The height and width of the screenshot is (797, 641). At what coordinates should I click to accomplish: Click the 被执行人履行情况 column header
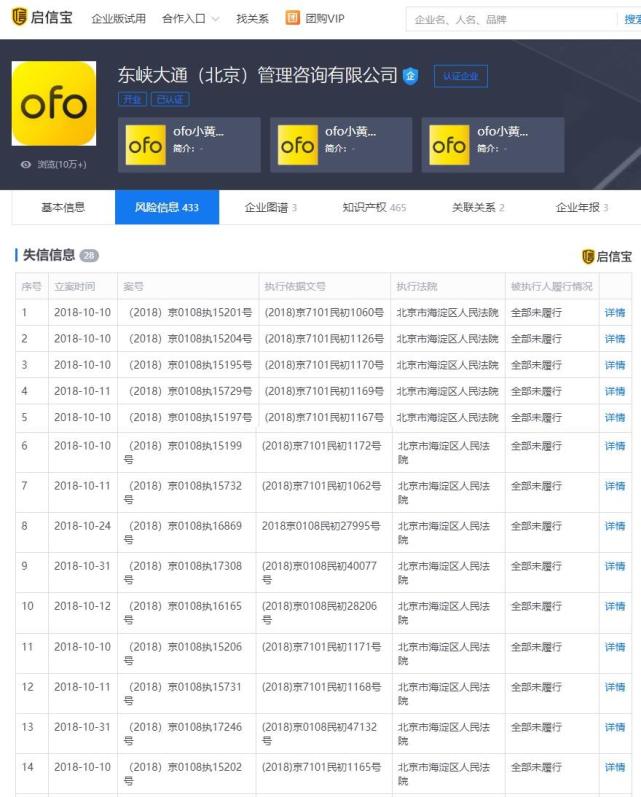[x=552, y=286]
